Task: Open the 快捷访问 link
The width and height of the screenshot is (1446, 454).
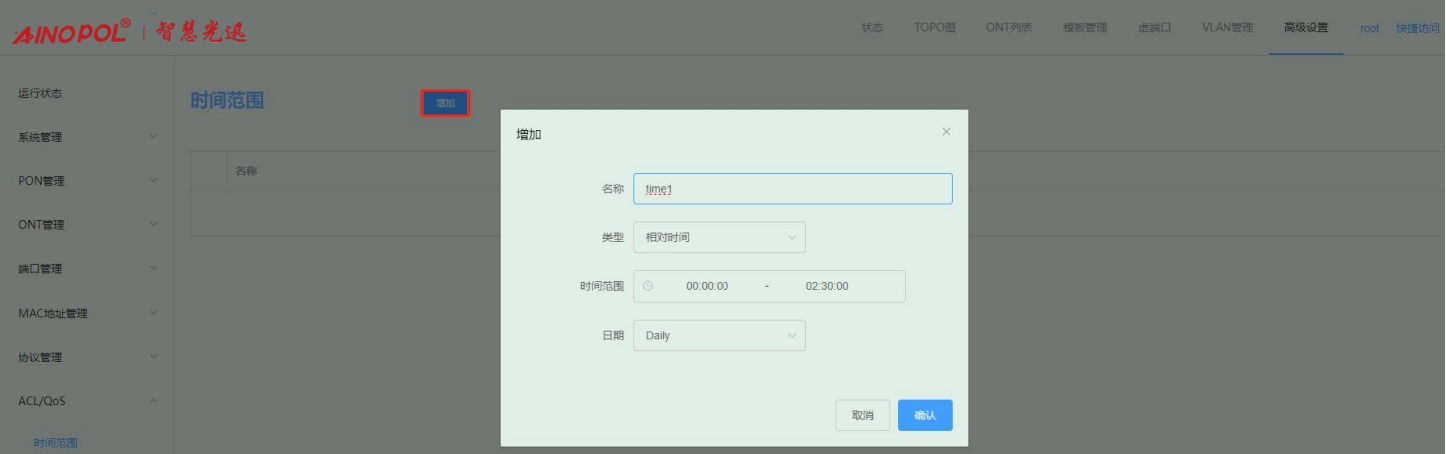Action: 1417,28
